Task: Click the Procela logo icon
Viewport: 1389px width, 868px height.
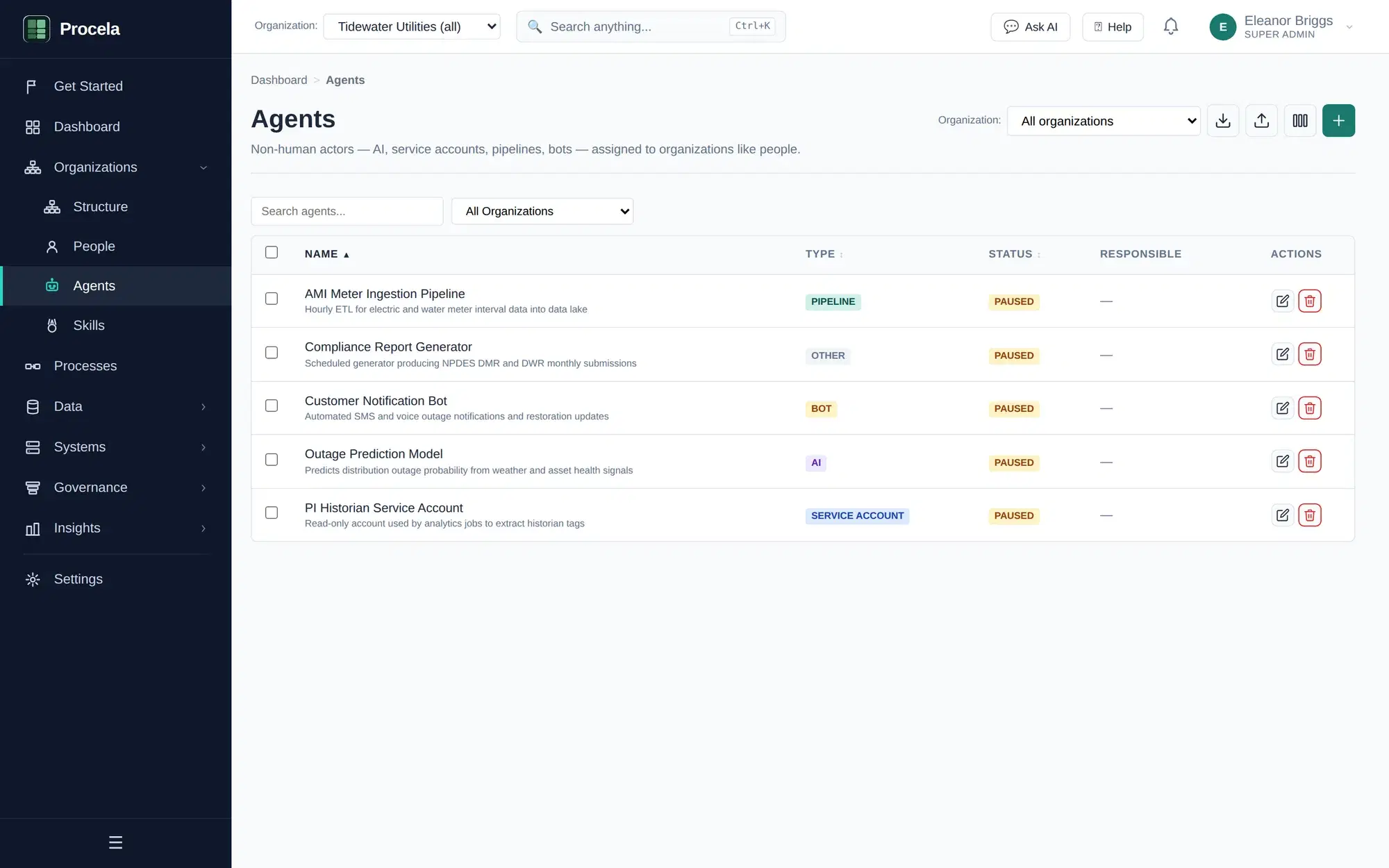Action: (x=36, y=28)
